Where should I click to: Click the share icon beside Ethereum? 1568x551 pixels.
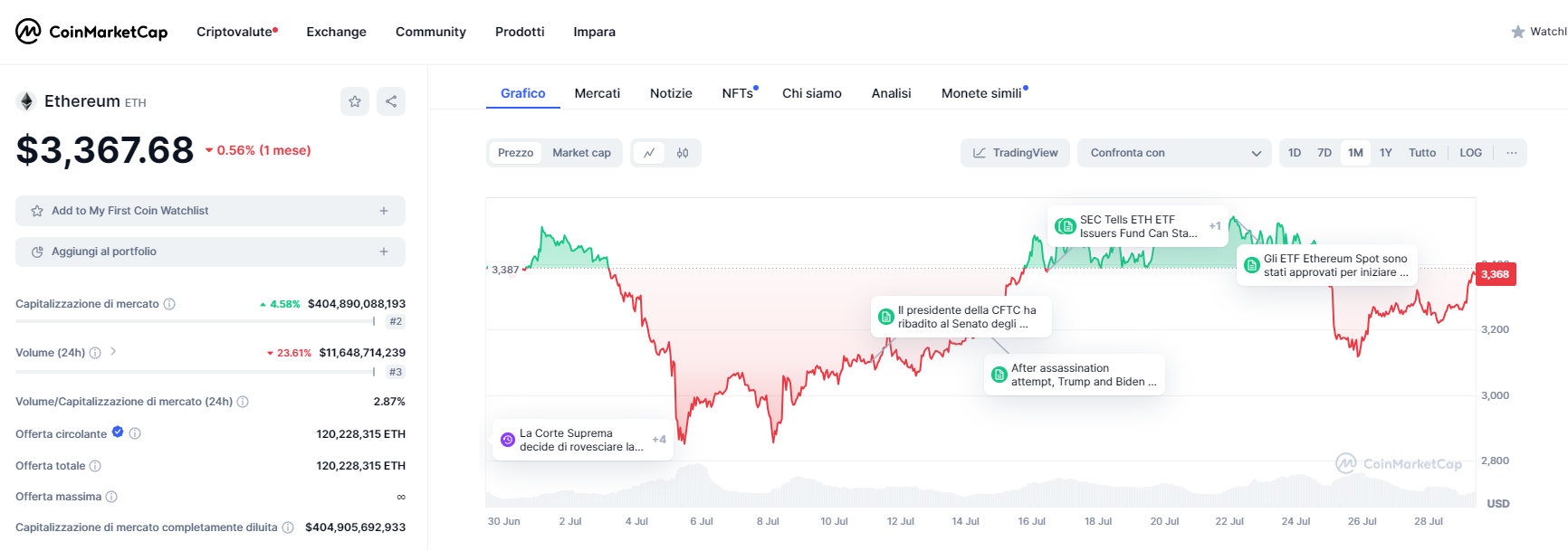391,101
